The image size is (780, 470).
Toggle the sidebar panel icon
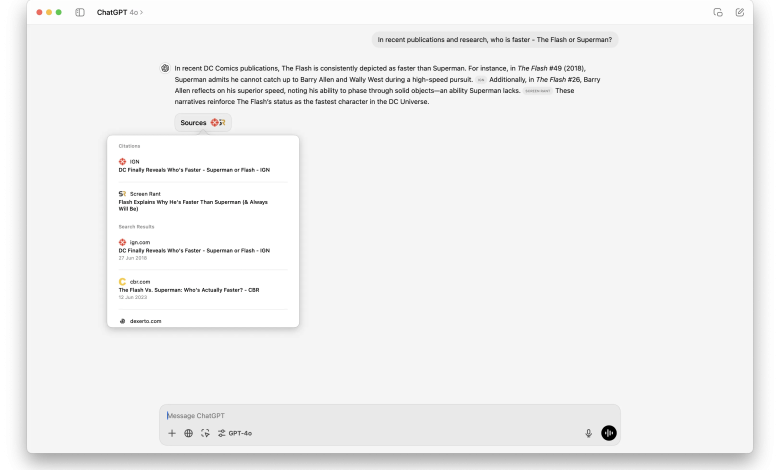80,12
